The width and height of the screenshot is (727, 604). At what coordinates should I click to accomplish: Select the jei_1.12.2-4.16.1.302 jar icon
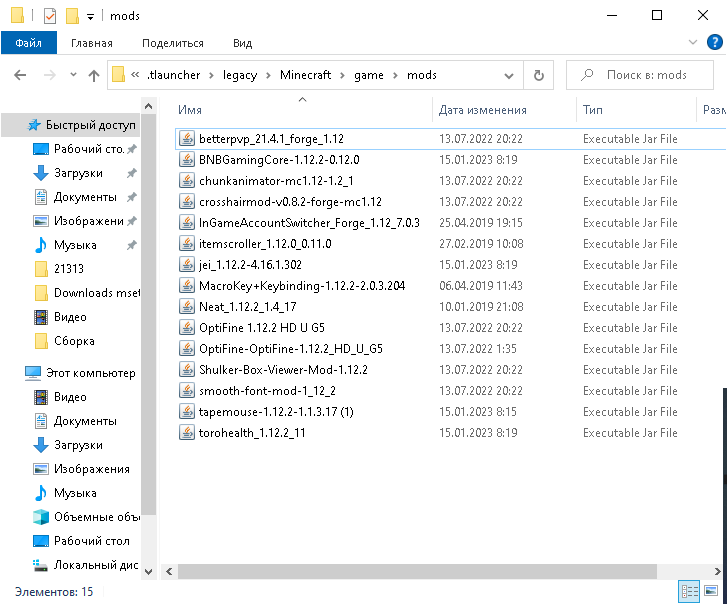pyautogui.click(x=187, y=264)
